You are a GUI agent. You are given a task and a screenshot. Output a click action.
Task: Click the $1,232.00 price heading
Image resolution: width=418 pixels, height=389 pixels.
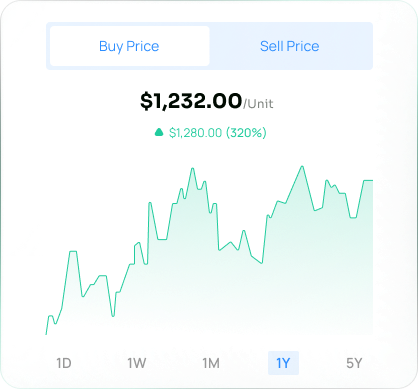click(x=191, y=101)
